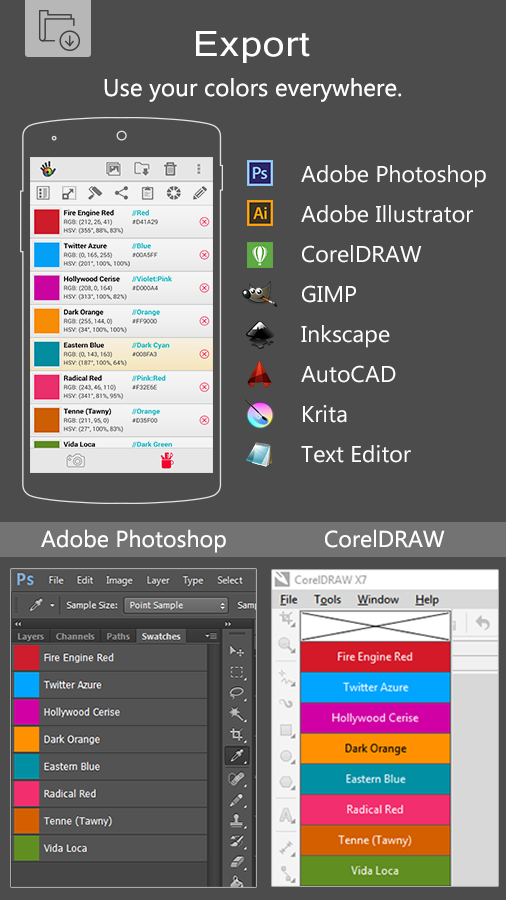Select the Rectangle tool in CorelDRAW's toolbox
The width and height of the screenshot is (506, 900).
click(x=286, y=731)
